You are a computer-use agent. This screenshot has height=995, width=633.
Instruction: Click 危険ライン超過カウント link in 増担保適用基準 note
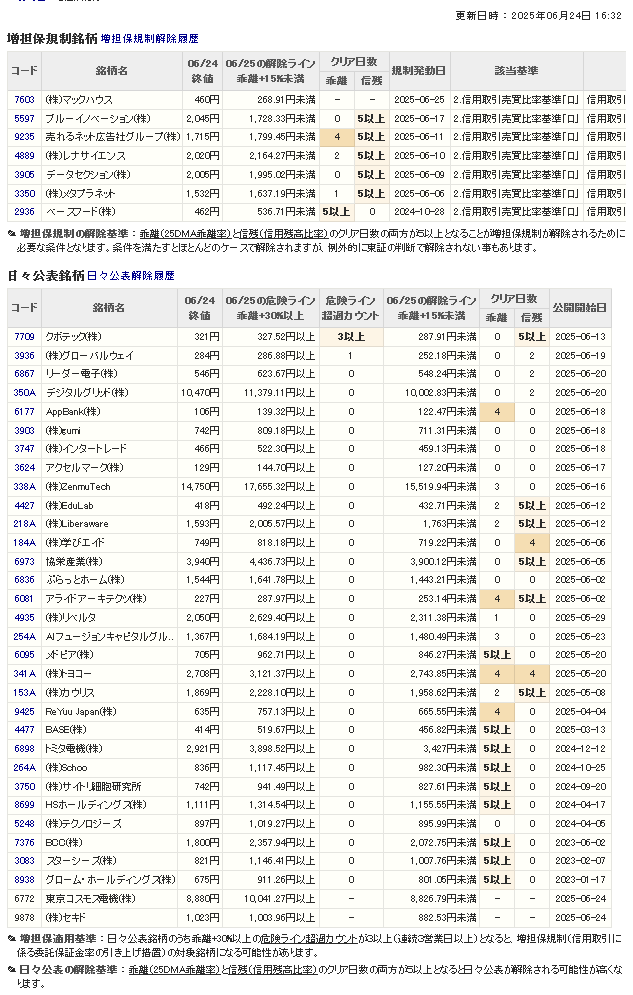309,938
